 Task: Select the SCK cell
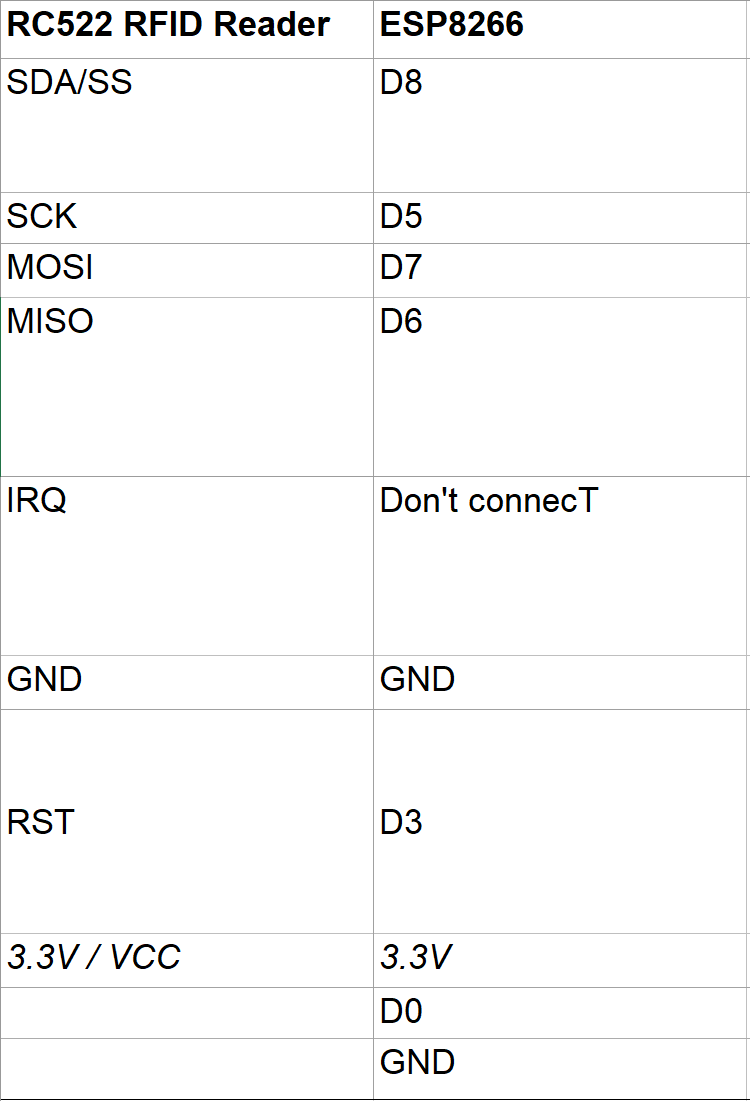coord(42,217)
